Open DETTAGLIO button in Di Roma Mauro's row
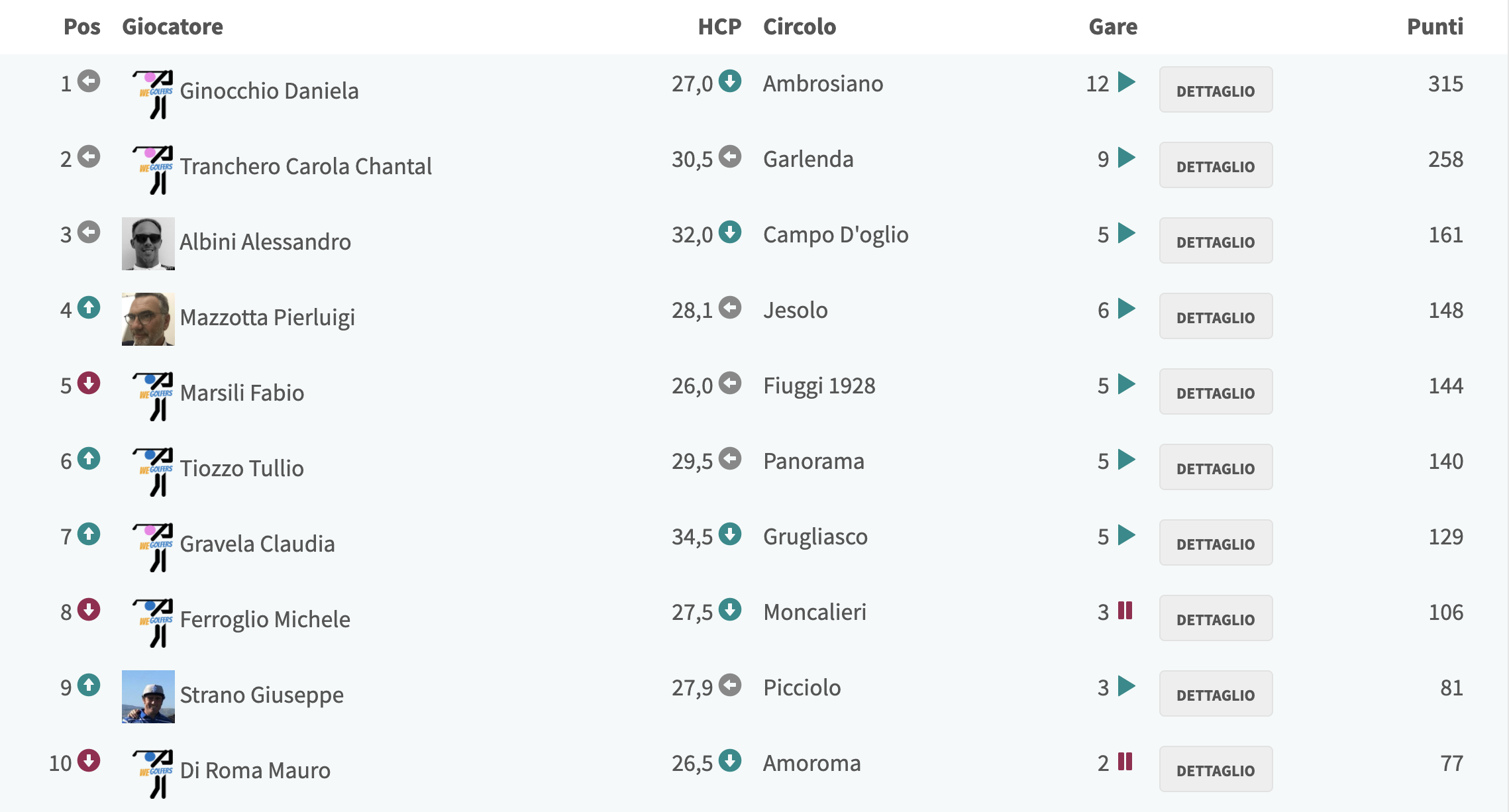The width and height of the screenshot is (1509, 812). tap(1216, 769)
